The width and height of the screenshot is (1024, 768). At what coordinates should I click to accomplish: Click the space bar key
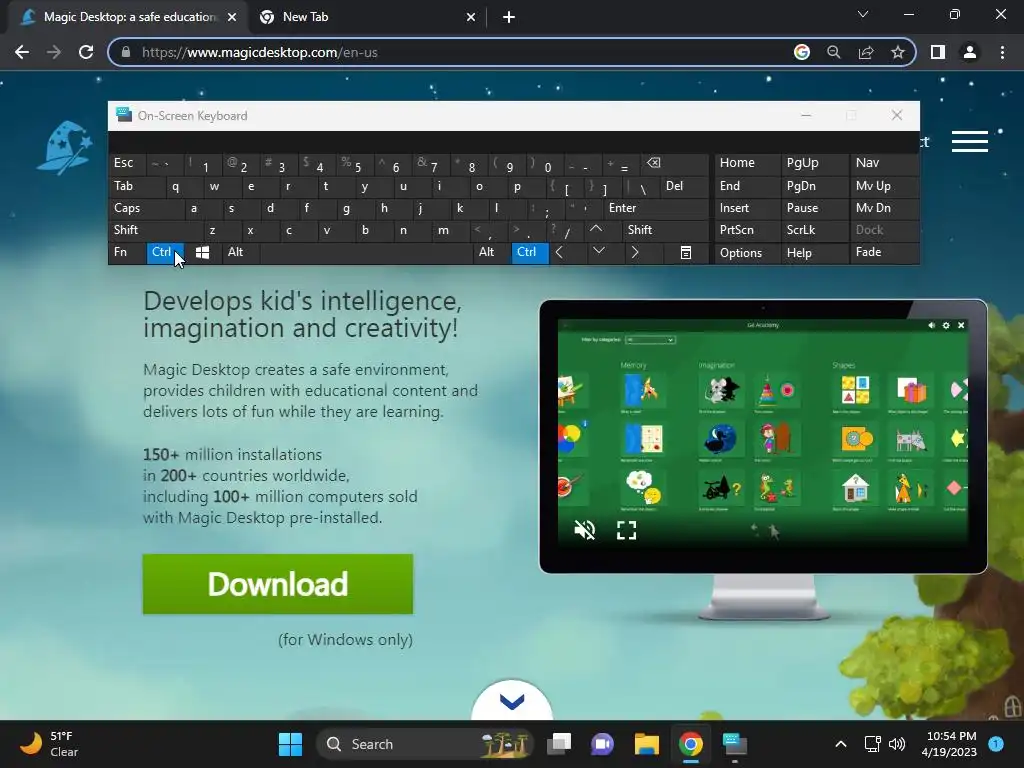coord(366,253)
